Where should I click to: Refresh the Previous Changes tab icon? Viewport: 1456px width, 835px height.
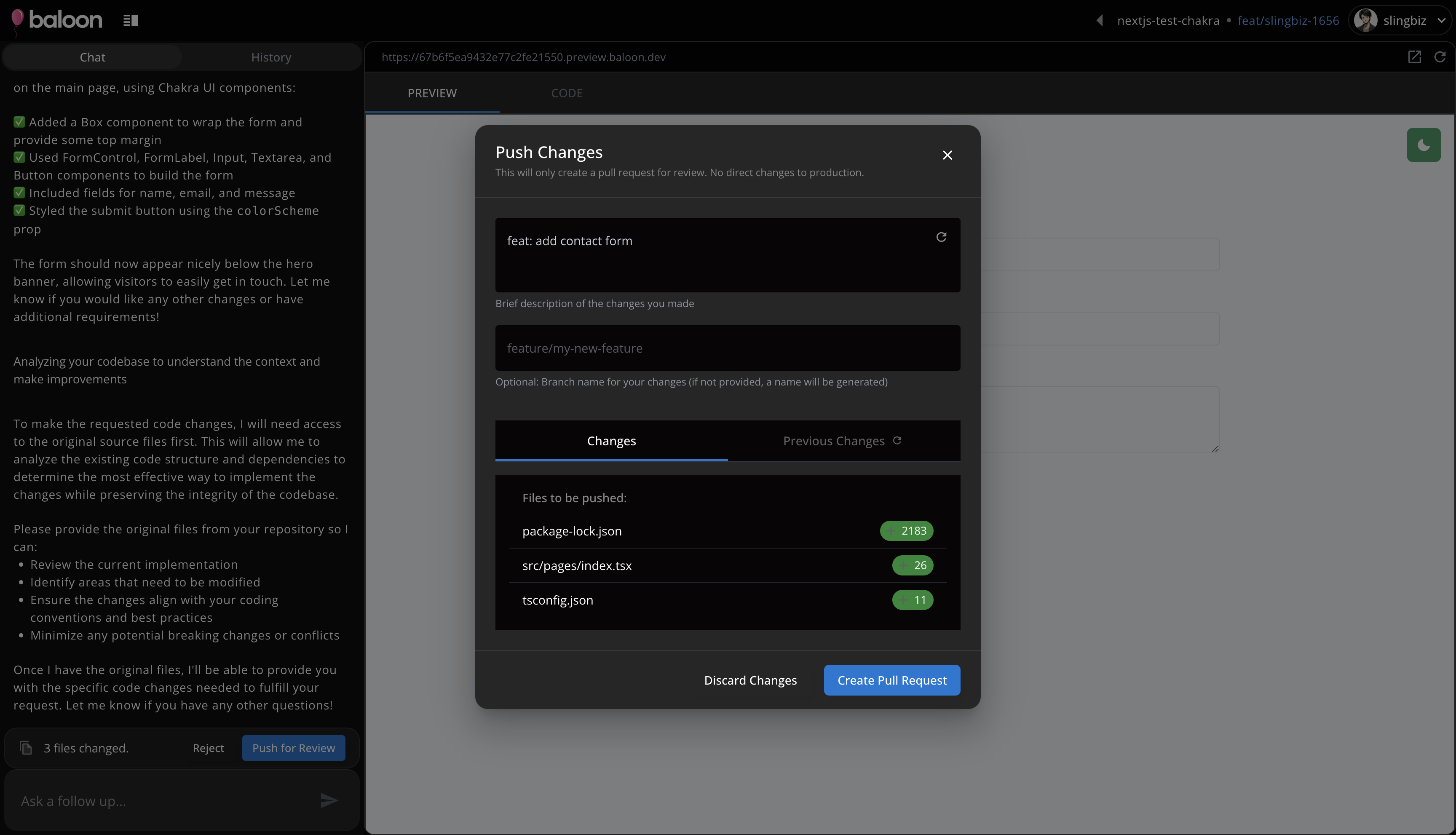pos(897,440)
